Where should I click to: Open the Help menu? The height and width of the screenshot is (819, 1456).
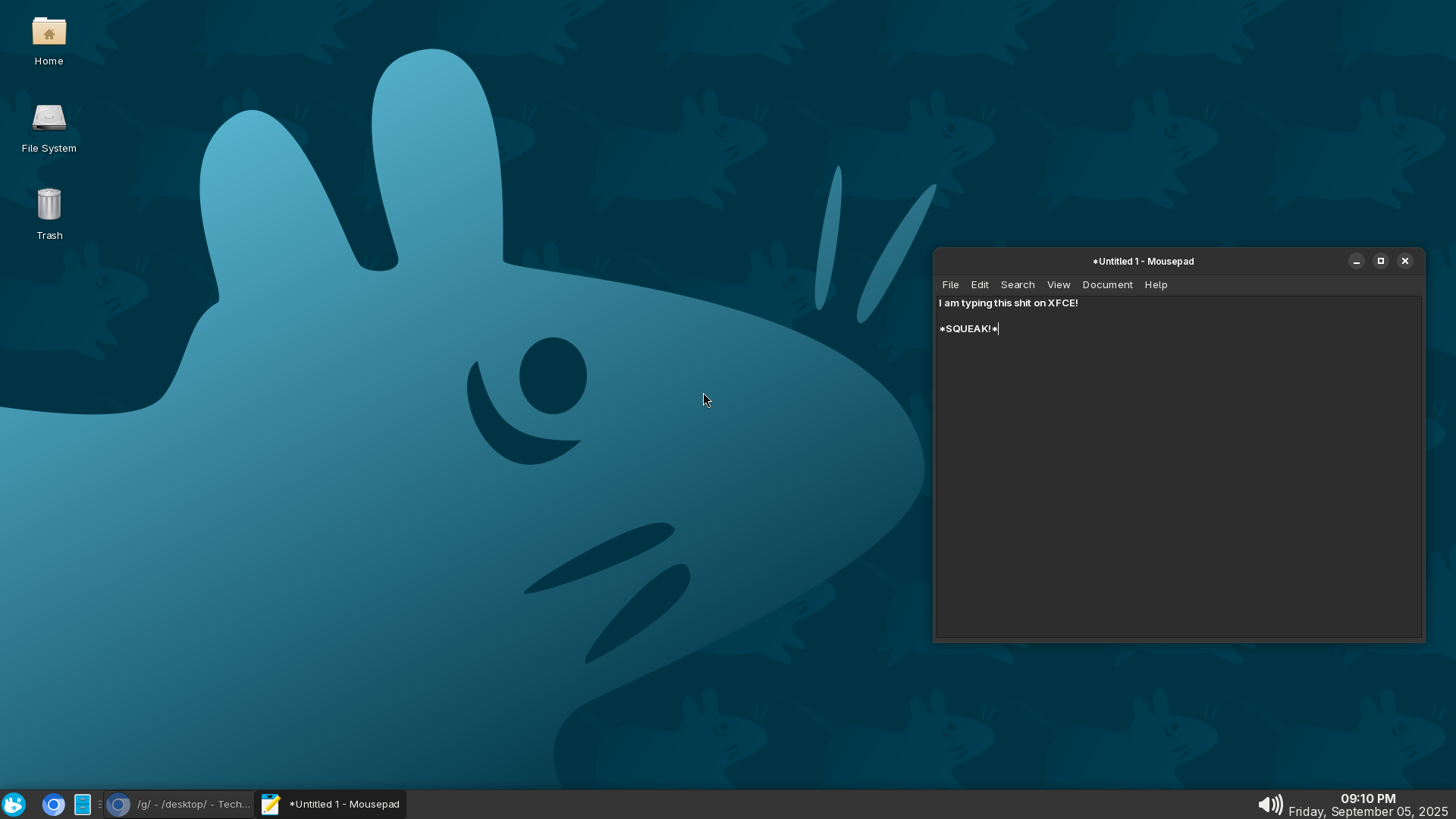coord(1156,285)
